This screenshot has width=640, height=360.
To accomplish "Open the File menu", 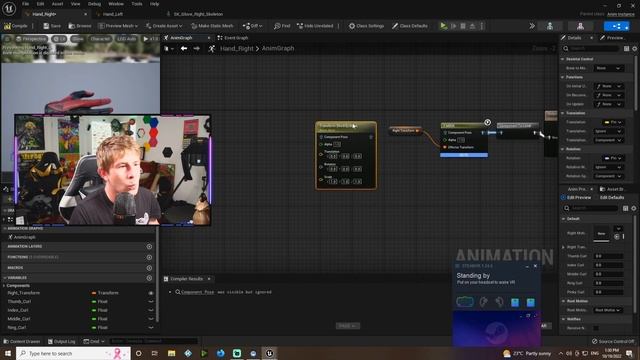I will (25, 4).
